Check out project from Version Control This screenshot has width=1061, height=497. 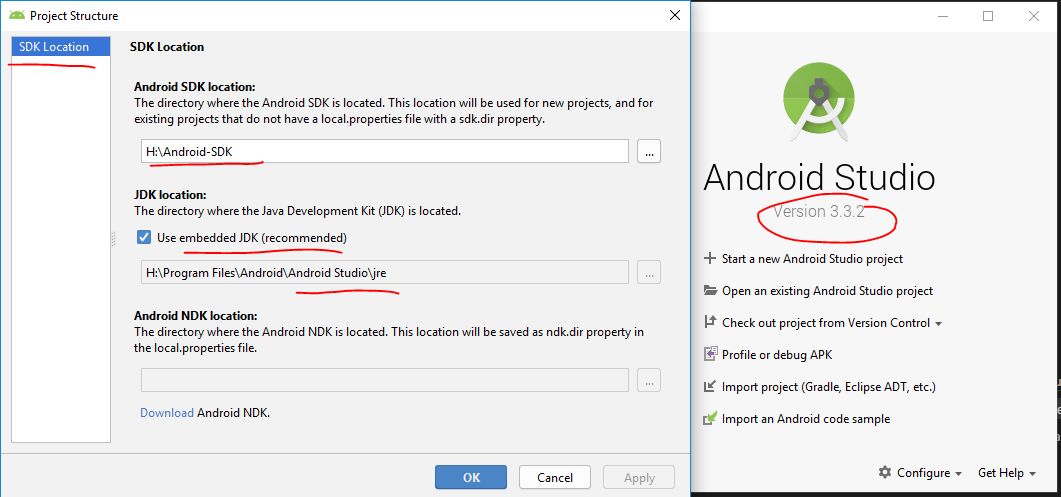click(826, 323)
